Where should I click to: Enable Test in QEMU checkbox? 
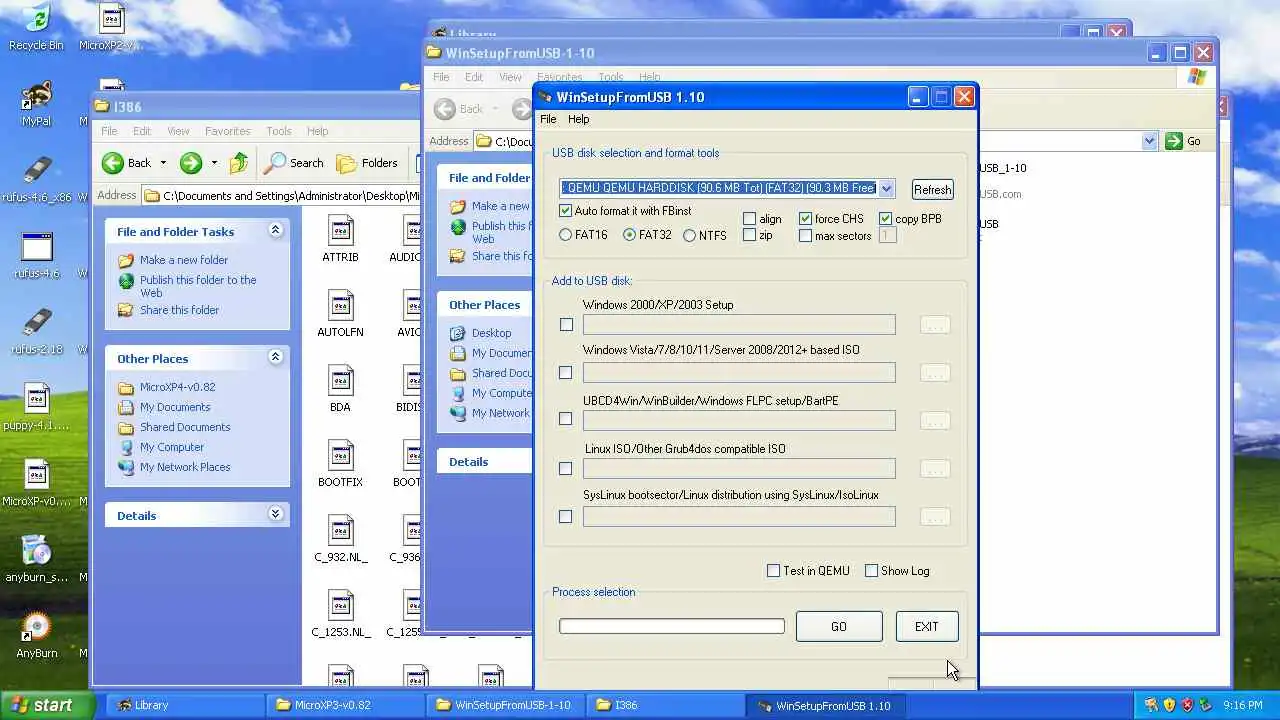coord(773,570)
